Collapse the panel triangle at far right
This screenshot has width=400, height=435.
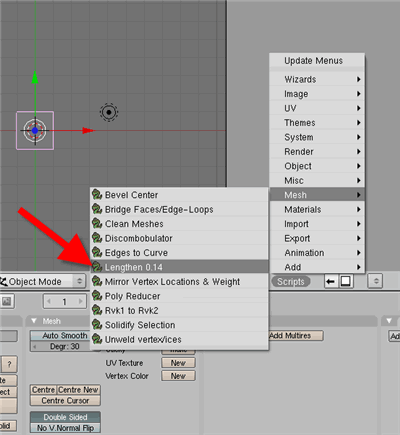[x=389, y=321]
